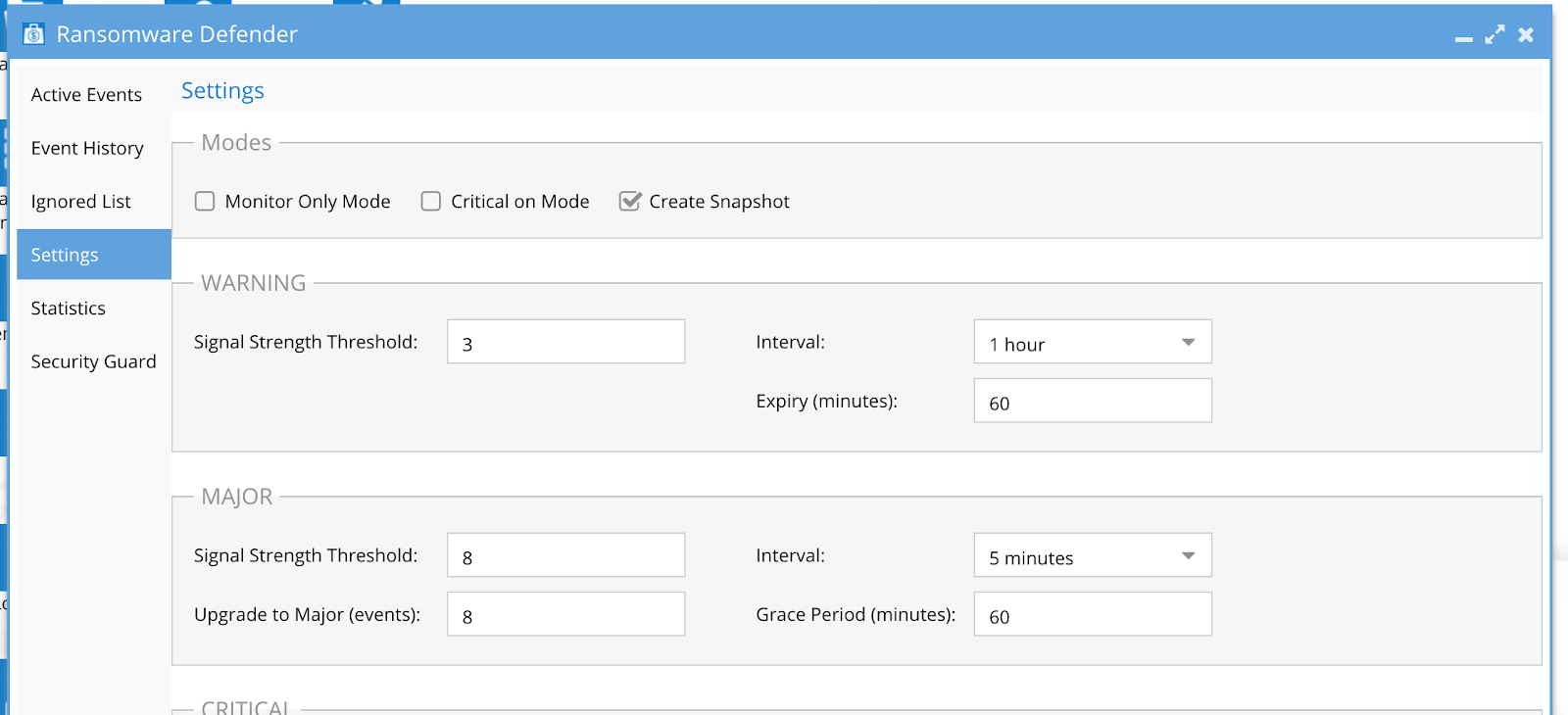Click the Ransomware Defender title text

click(176, 34)
